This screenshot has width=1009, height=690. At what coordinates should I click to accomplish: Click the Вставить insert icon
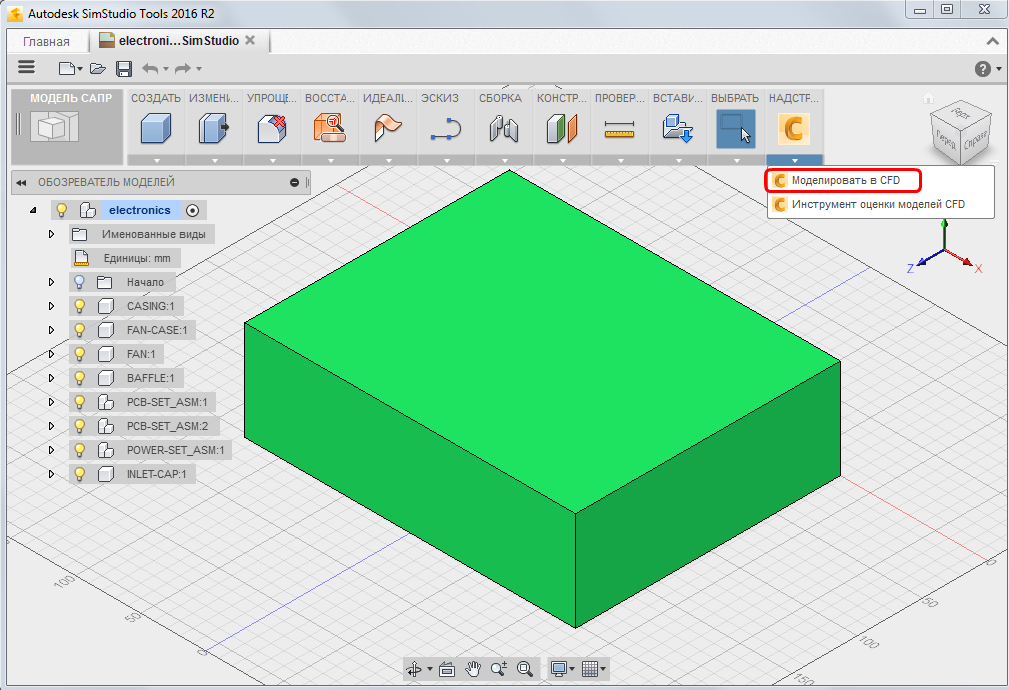pos(678,127)
